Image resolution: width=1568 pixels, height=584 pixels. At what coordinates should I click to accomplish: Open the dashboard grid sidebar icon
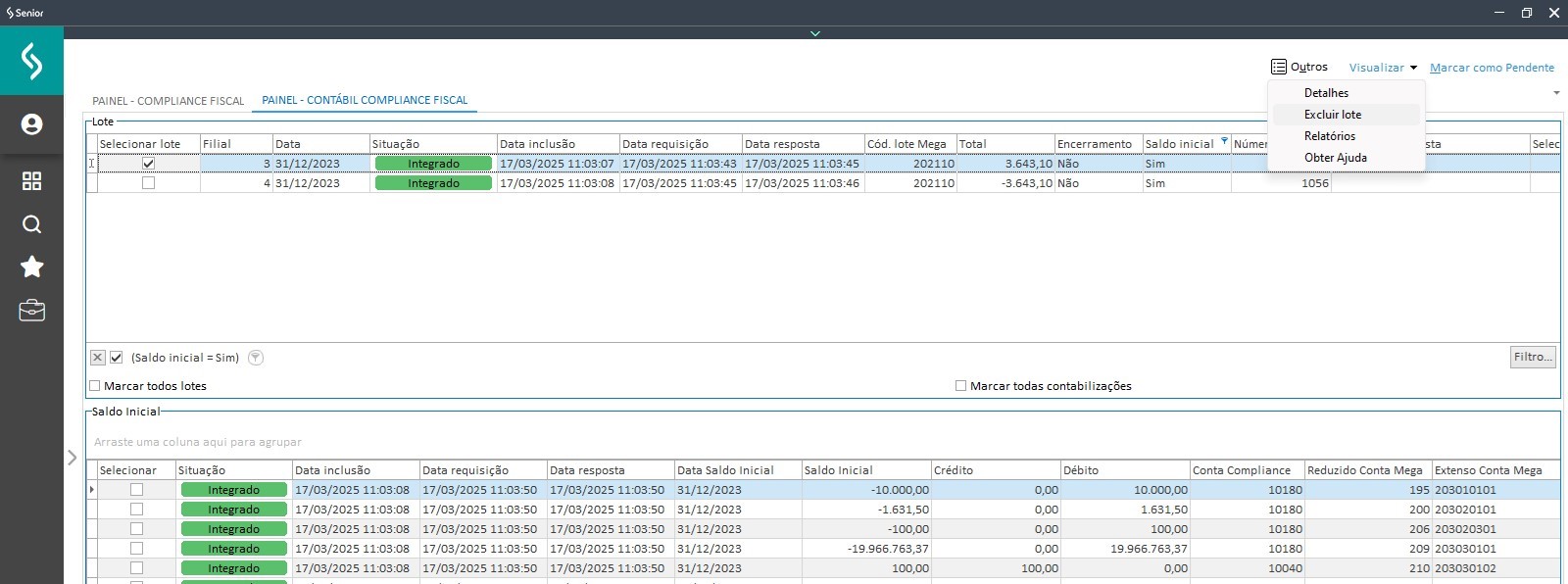coord(31,181)
